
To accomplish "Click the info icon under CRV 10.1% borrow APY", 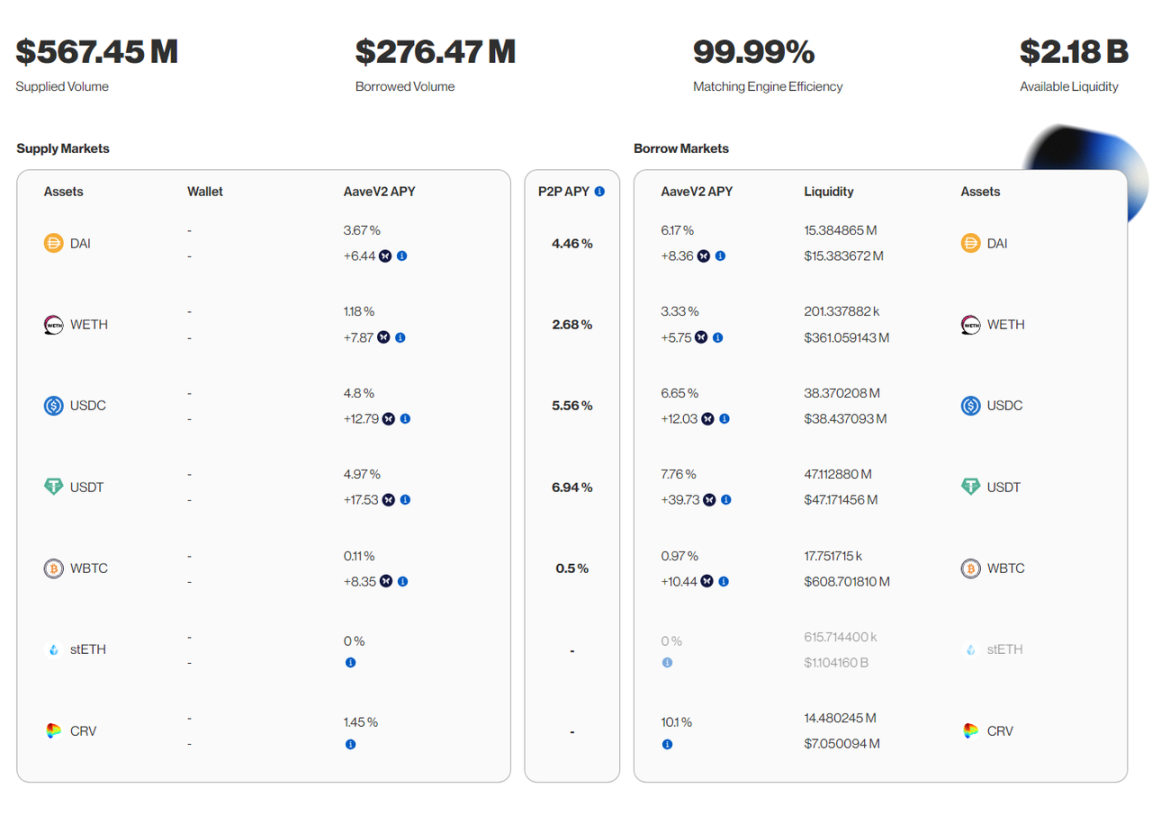I will (667, 744).
